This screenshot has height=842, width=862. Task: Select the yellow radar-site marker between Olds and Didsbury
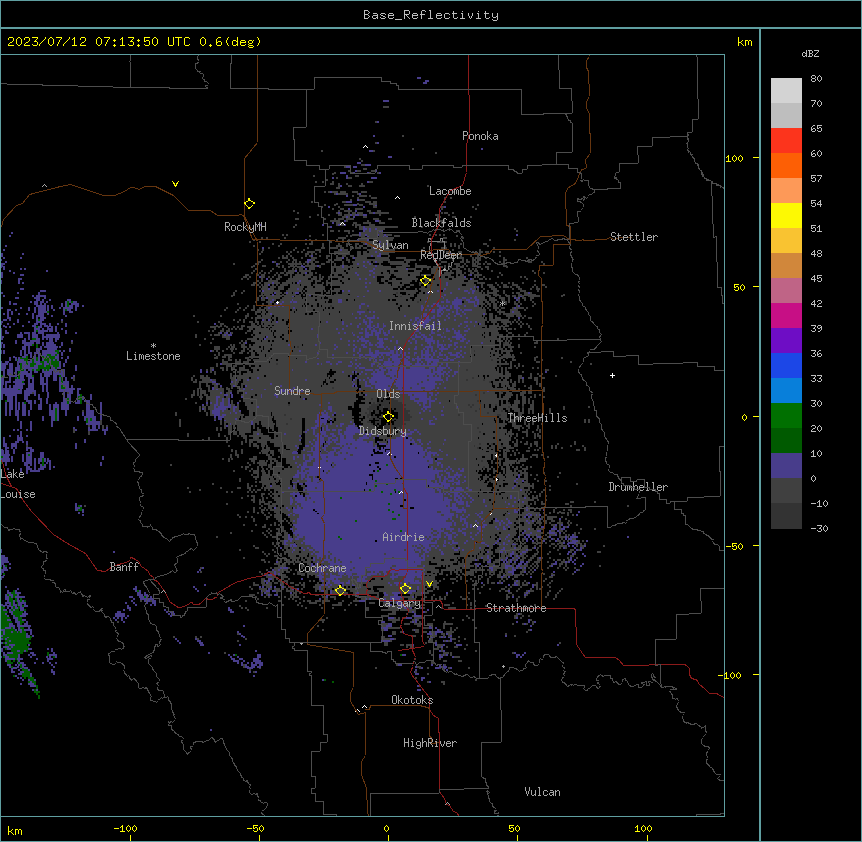click(x=388, y=416)
